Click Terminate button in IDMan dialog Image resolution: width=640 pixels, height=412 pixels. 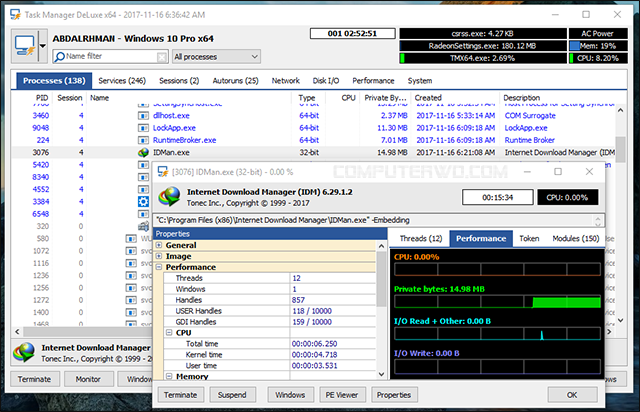coord(180,395)
